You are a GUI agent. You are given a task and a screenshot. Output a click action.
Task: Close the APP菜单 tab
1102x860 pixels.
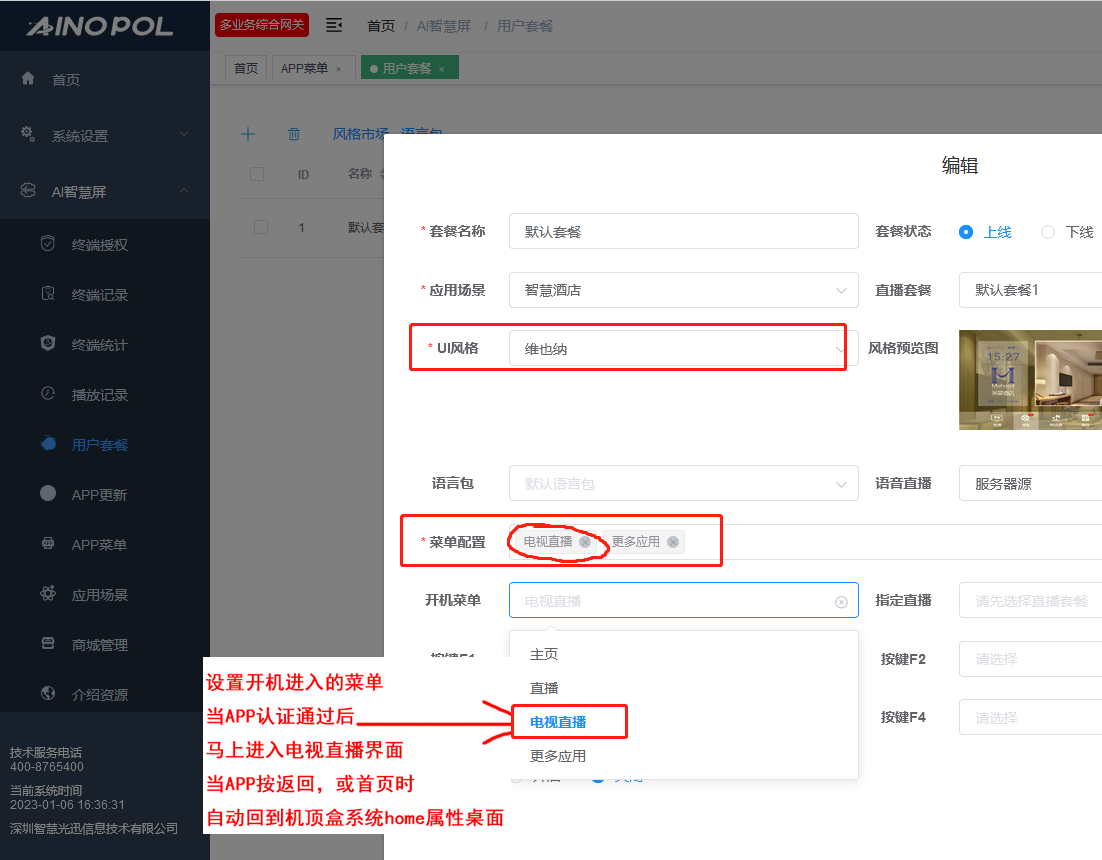tap(338, 69)
